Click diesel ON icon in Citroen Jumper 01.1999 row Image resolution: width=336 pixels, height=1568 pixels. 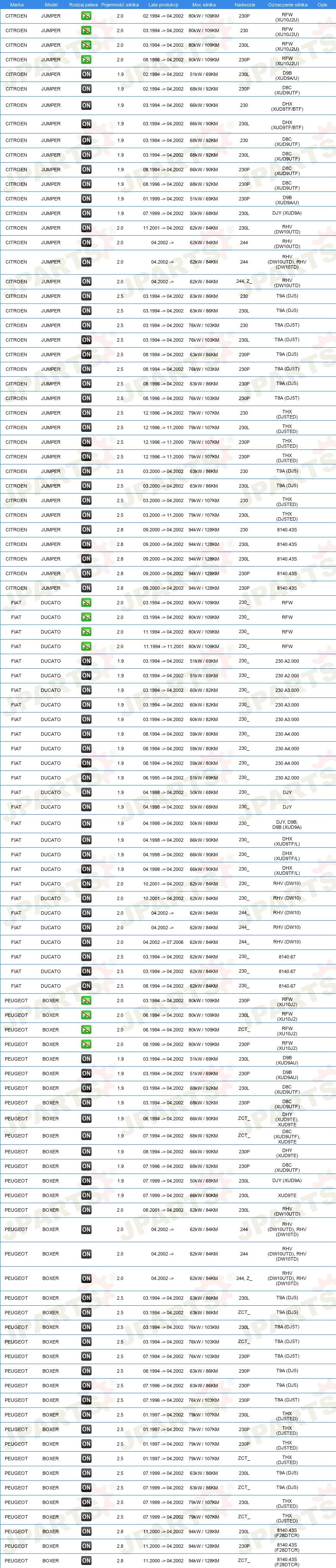pos(86,198)
